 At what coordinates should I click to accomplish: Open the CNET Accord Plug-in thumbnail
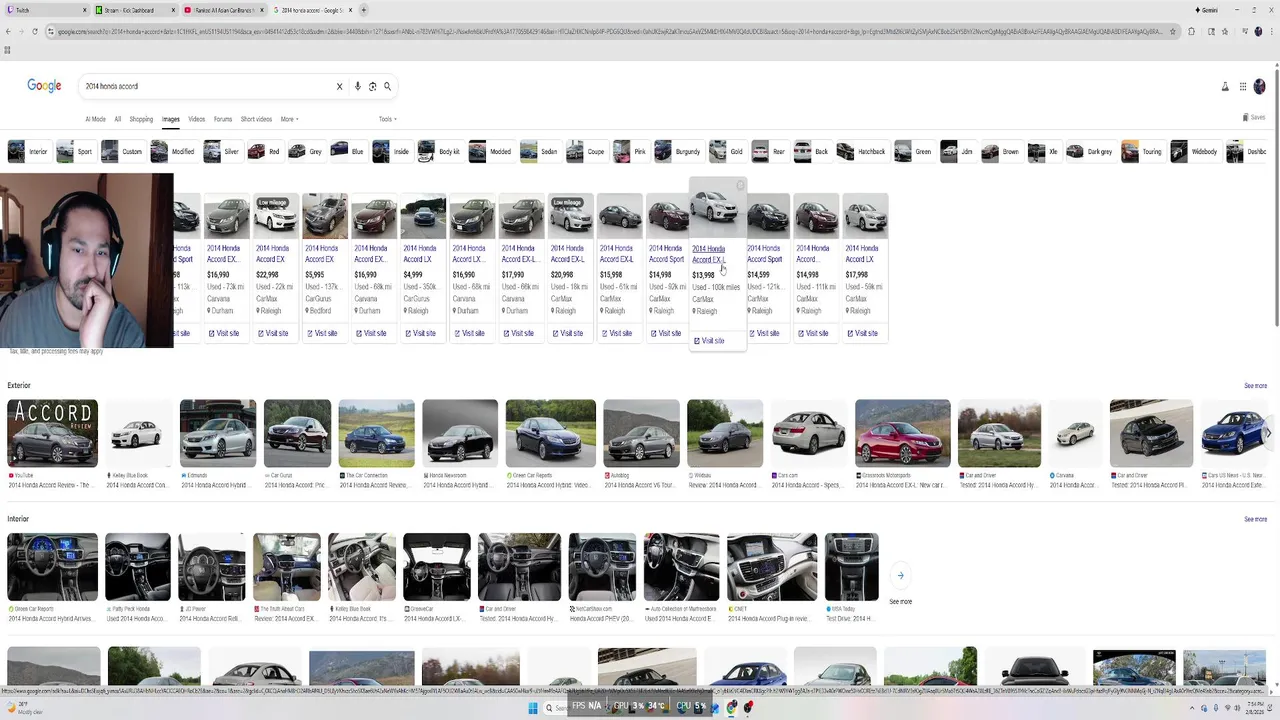tap(771, 566)
